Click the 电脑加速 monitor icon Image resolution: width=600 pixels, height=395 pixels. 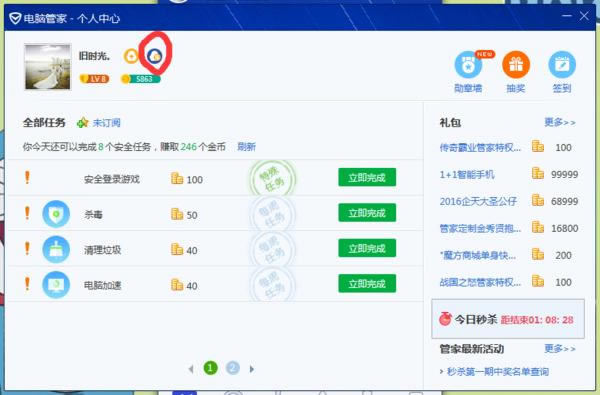pyautogui.click(x=56, y=285)
